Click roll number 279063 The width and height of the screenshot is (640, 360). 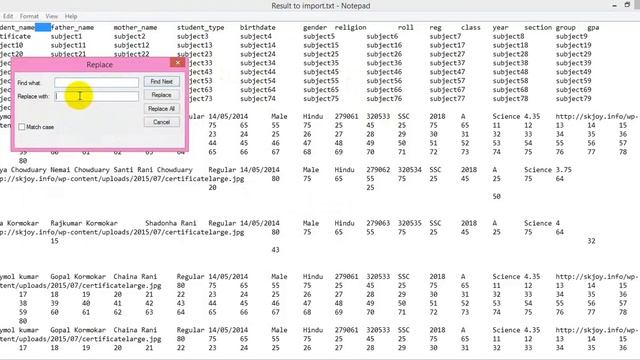[x=378, y=223]
